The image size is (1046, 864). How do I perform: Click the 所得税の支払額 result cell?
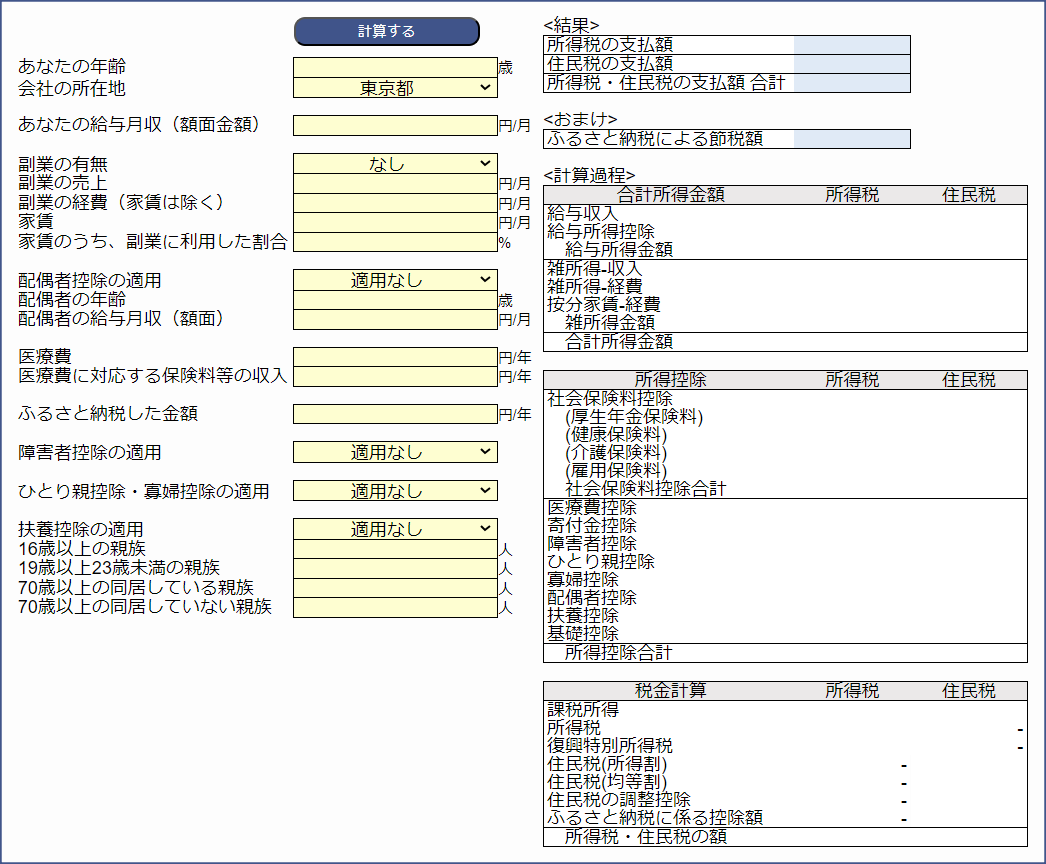click(852, 45)
